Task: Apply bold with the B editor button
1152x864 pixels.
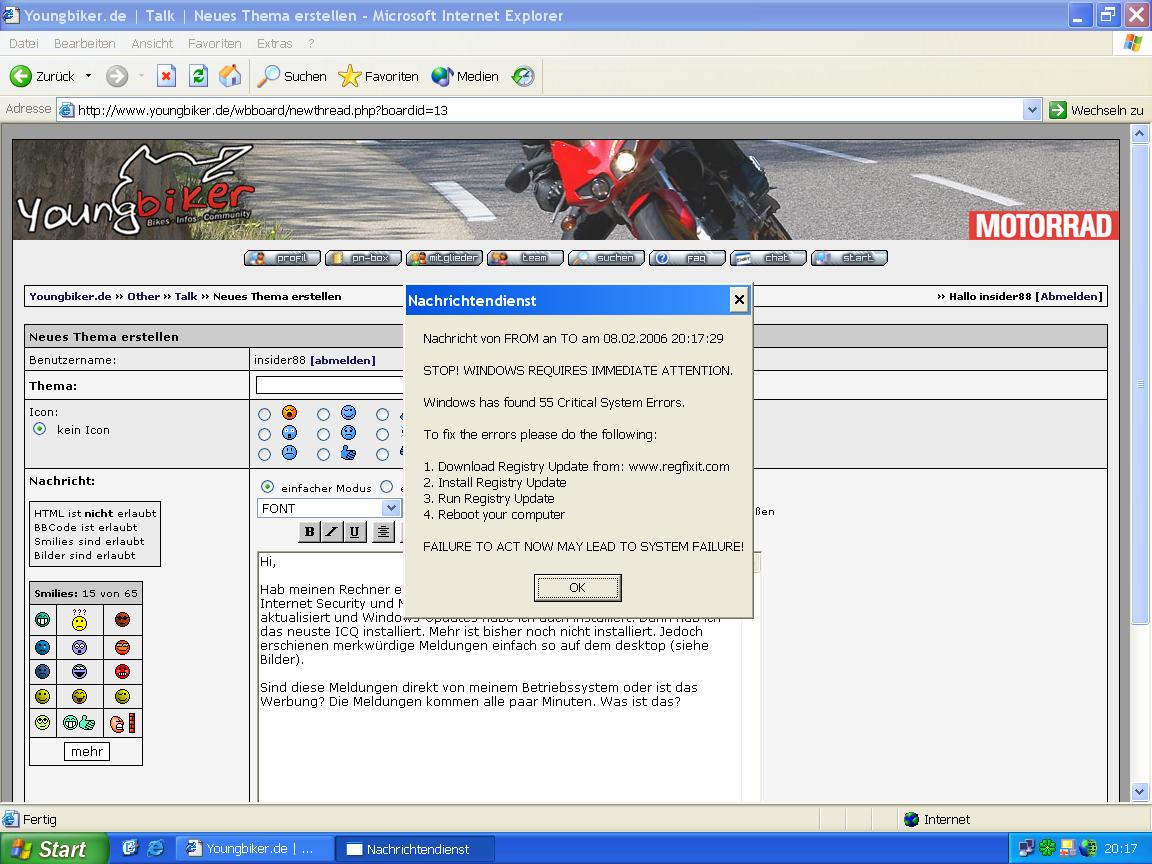Action: click(x=309, y=532)
